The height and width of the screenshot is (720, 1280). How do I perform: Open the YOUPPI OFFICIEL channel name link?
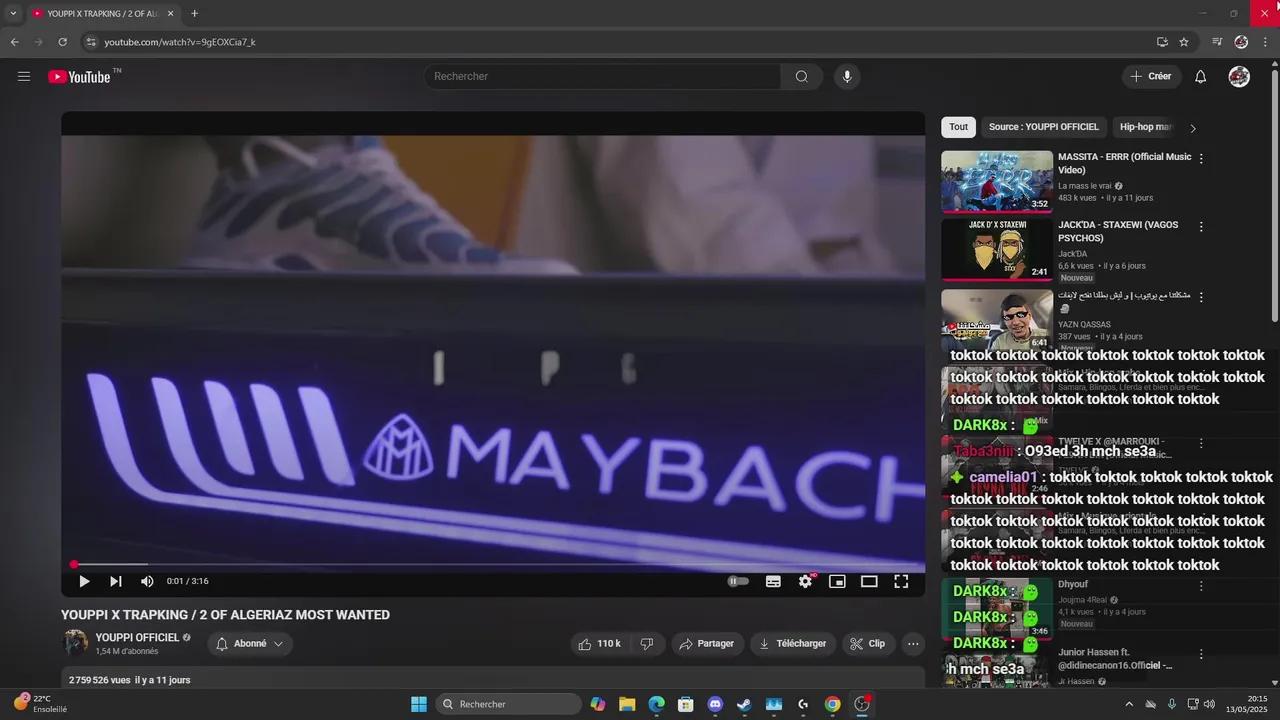tap(137, 637)
